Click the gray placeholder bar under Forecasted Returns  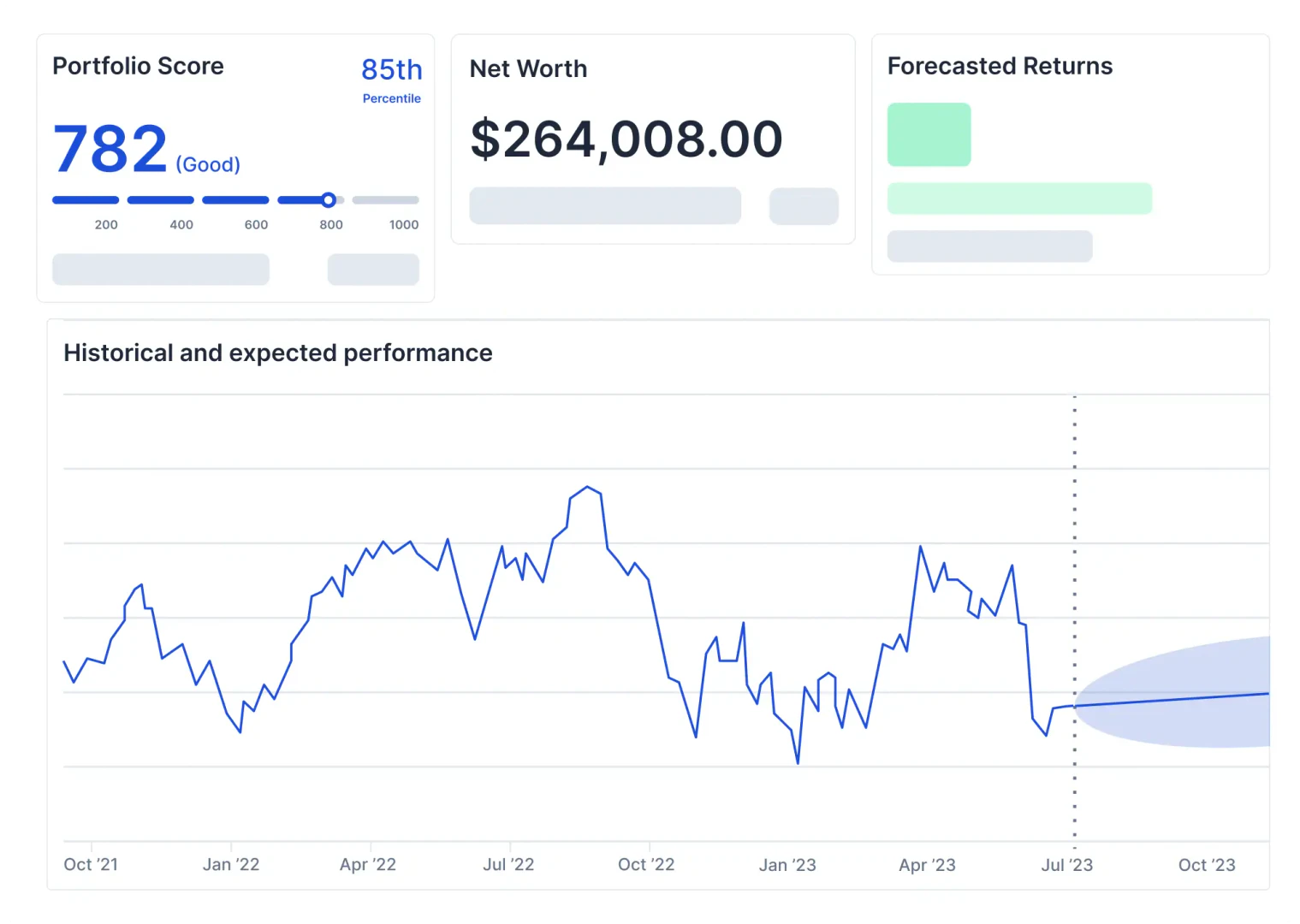[989, 246]
